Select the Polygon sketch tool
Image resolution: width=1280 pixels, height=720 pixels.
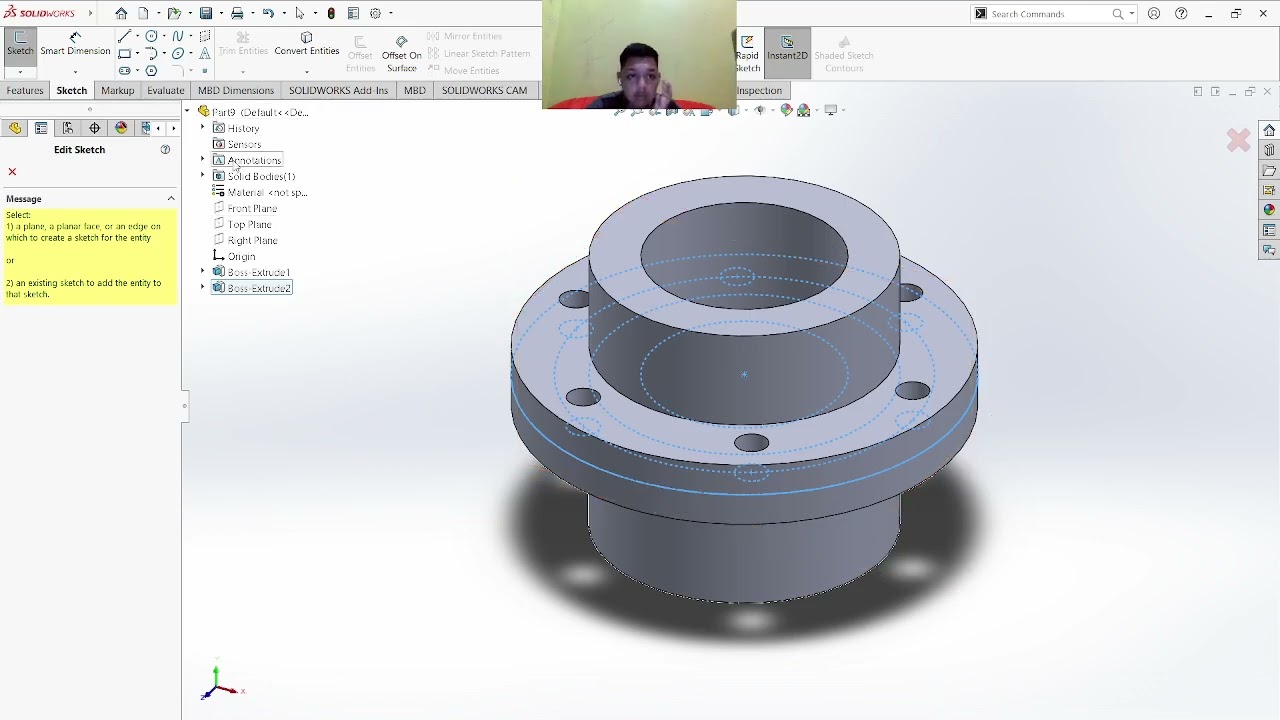[151, 71]
